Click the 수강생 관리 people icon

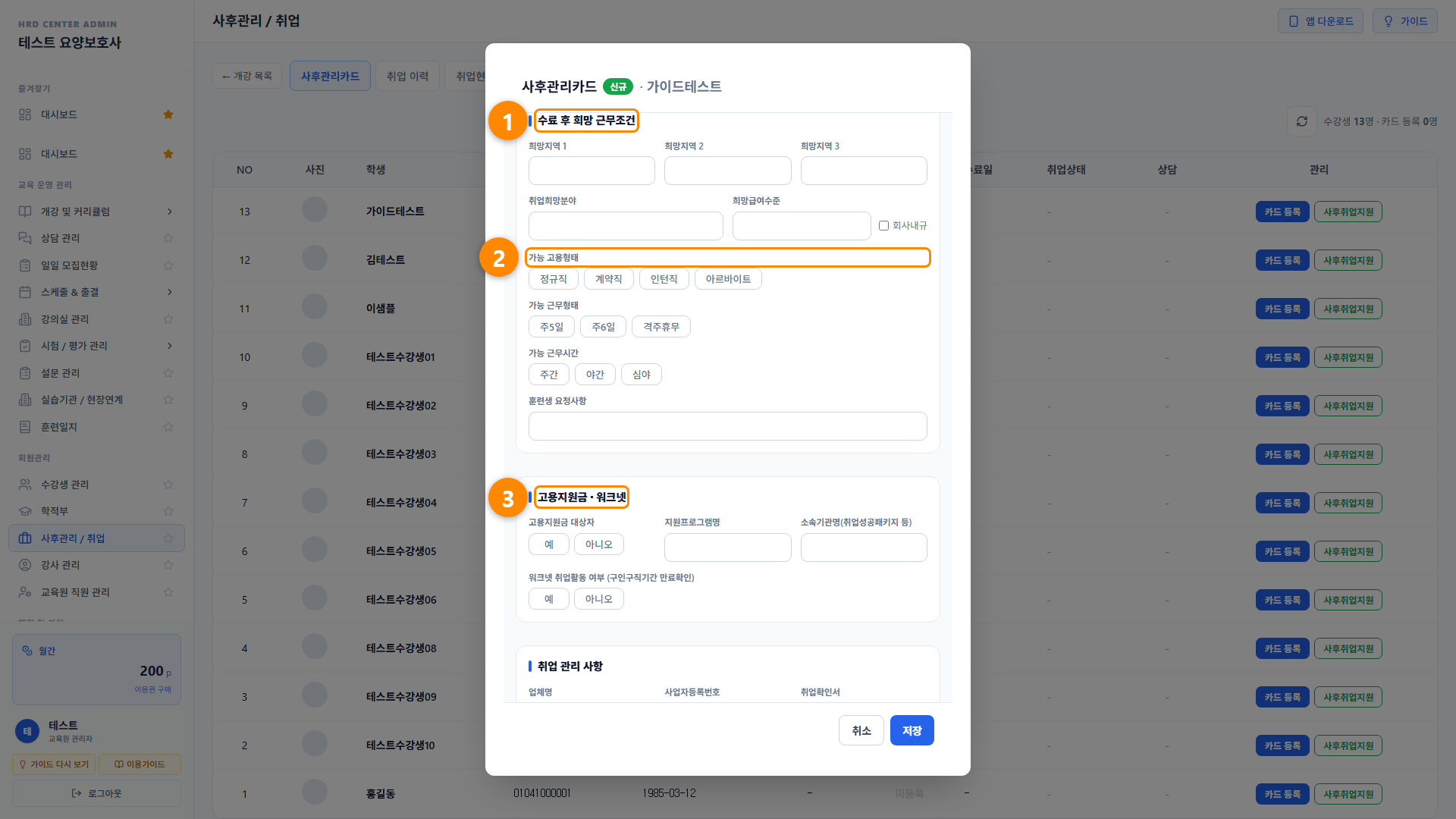click(25, 485)
